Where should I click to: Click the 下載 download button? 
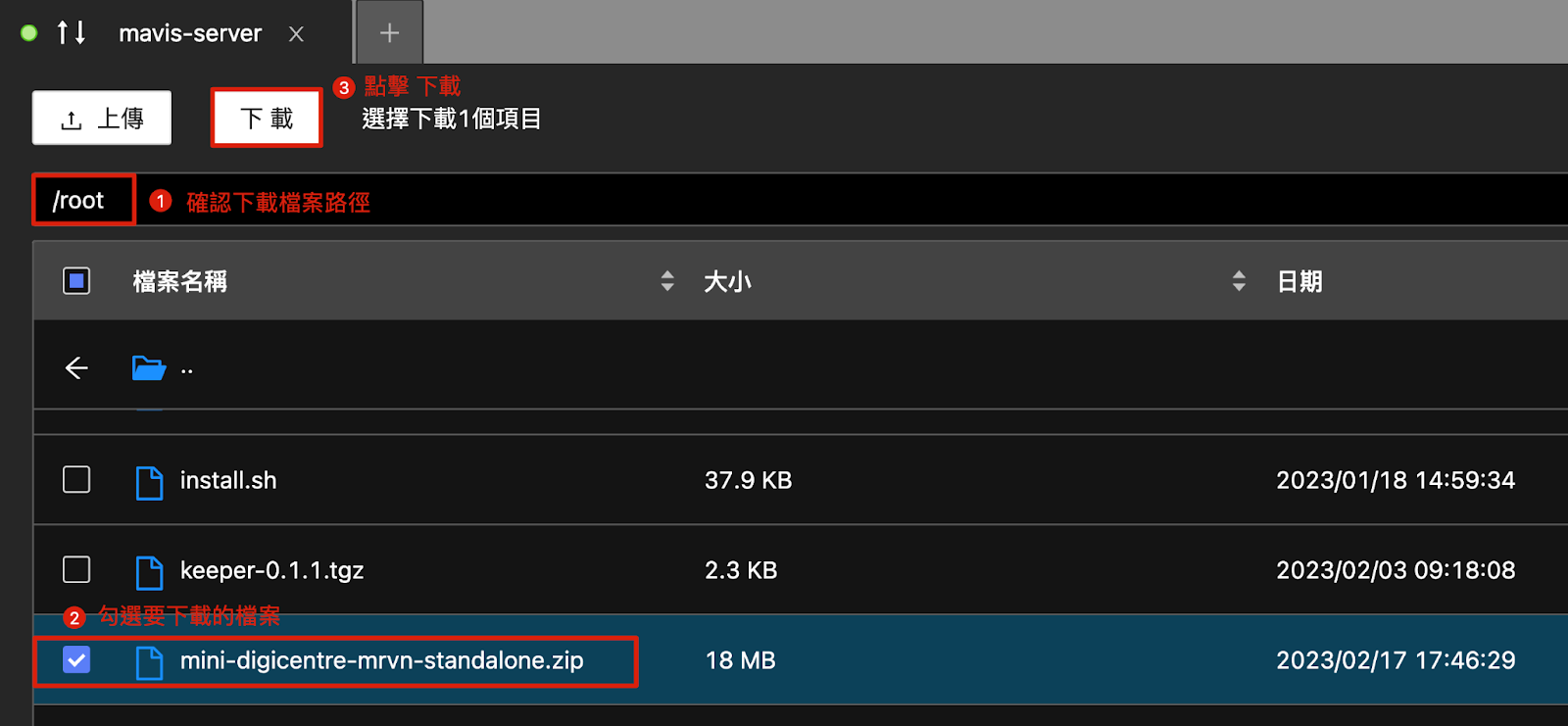(x=267, y=118)
